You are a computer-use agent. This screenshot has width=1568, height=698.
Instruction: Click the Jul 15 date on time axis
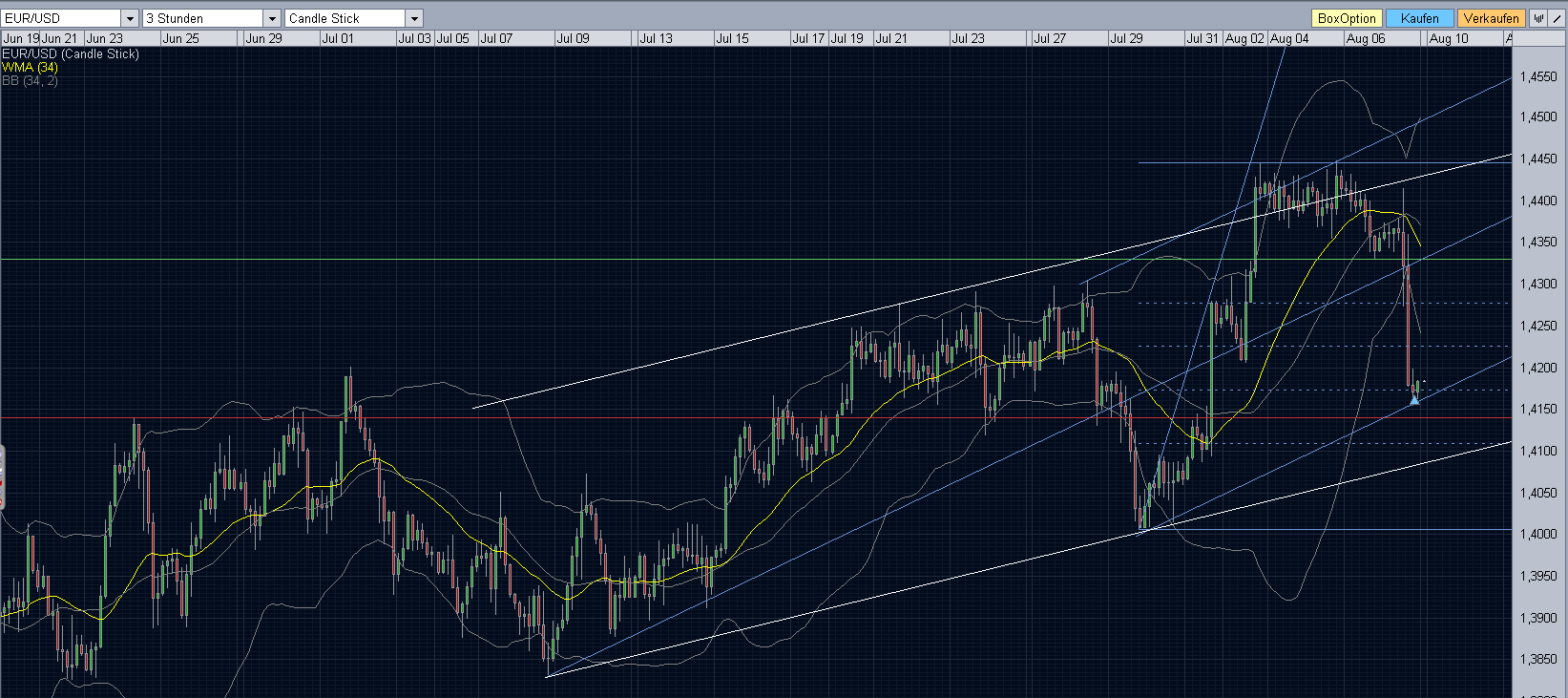click(732, 38)
